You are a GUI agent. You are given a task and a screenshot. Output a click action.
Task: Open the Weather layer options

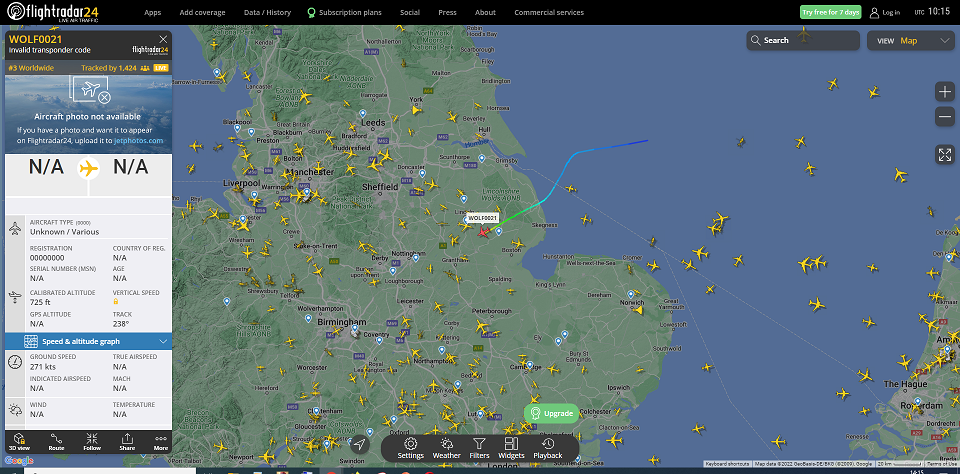click(x=446, y=448)
